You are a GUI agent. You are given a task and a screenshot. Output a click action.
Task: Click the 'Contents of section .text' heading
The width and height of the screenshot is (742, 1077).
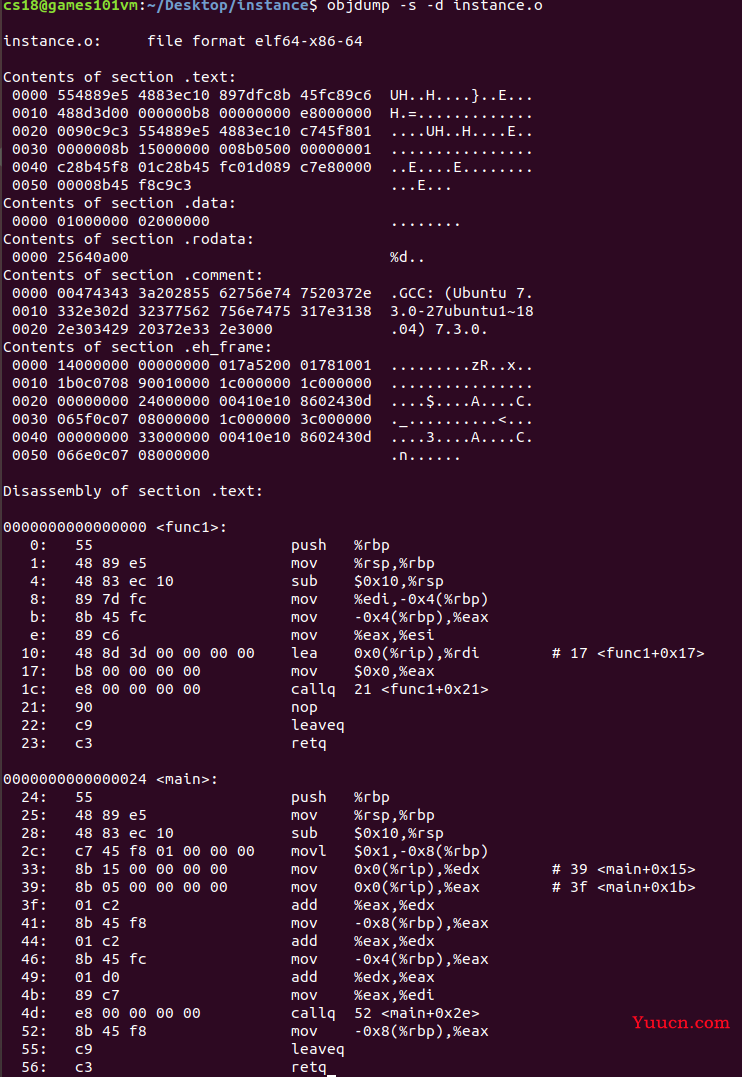(120, 77)
